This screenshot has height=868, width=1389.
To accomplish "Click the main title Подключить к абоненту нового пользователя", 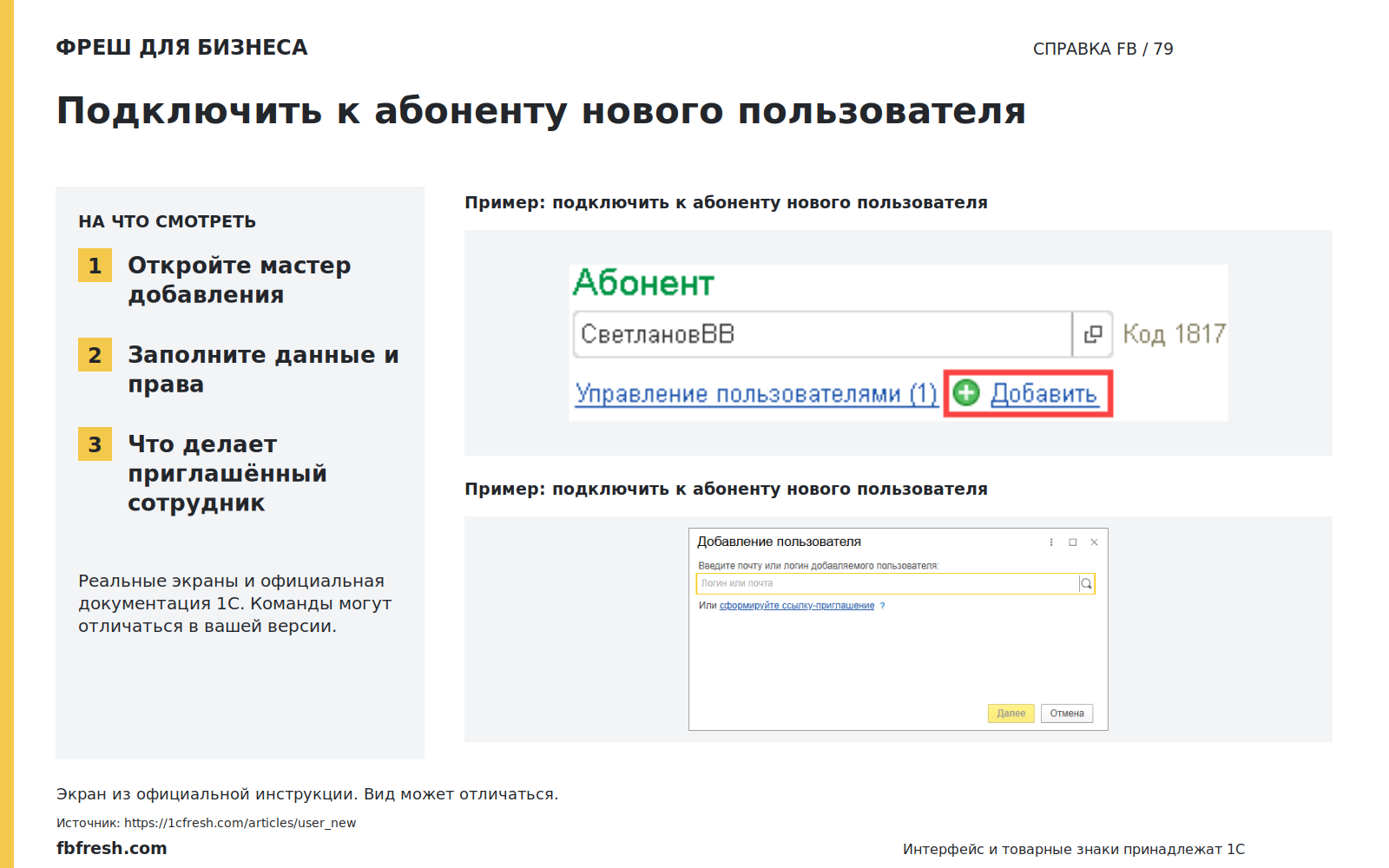I will 541,111.
